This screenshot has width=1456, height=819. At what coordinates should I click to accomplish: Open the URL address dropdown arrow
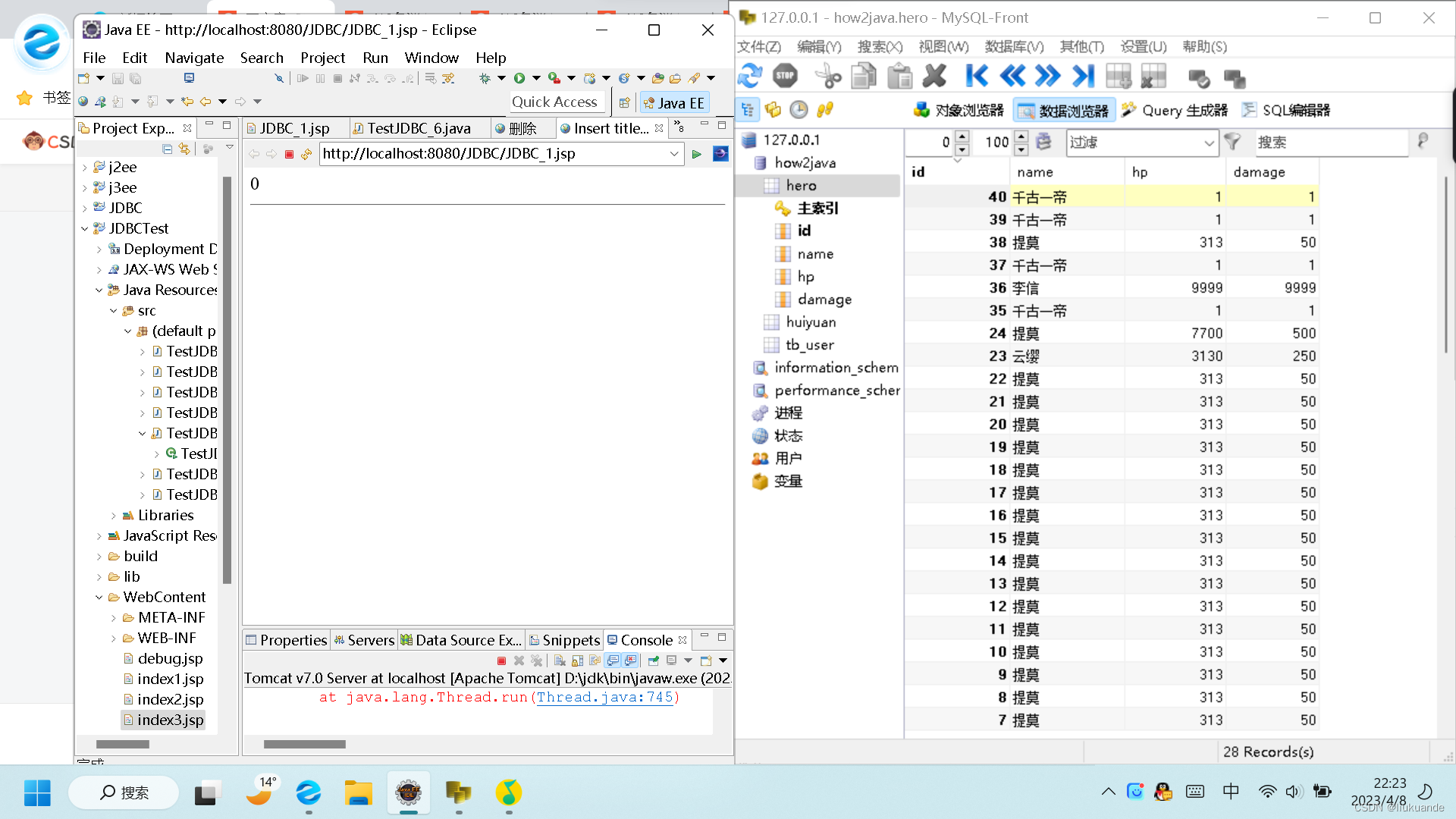[673, 154]
